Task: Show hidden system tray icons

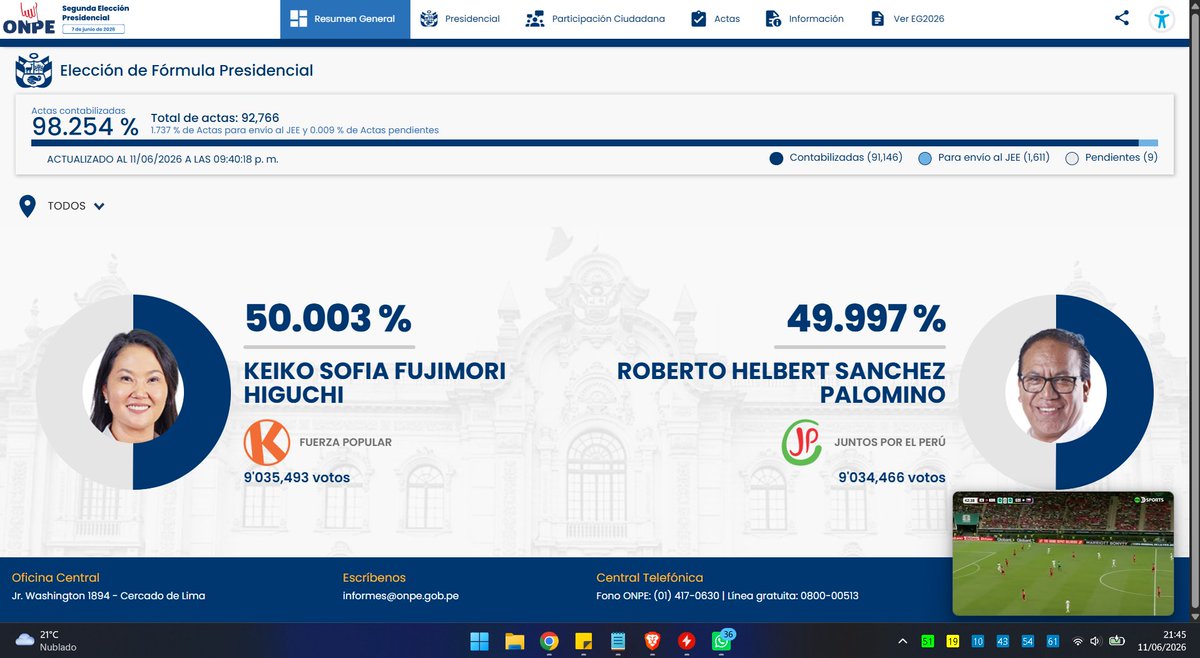Action: coord(902,641)
